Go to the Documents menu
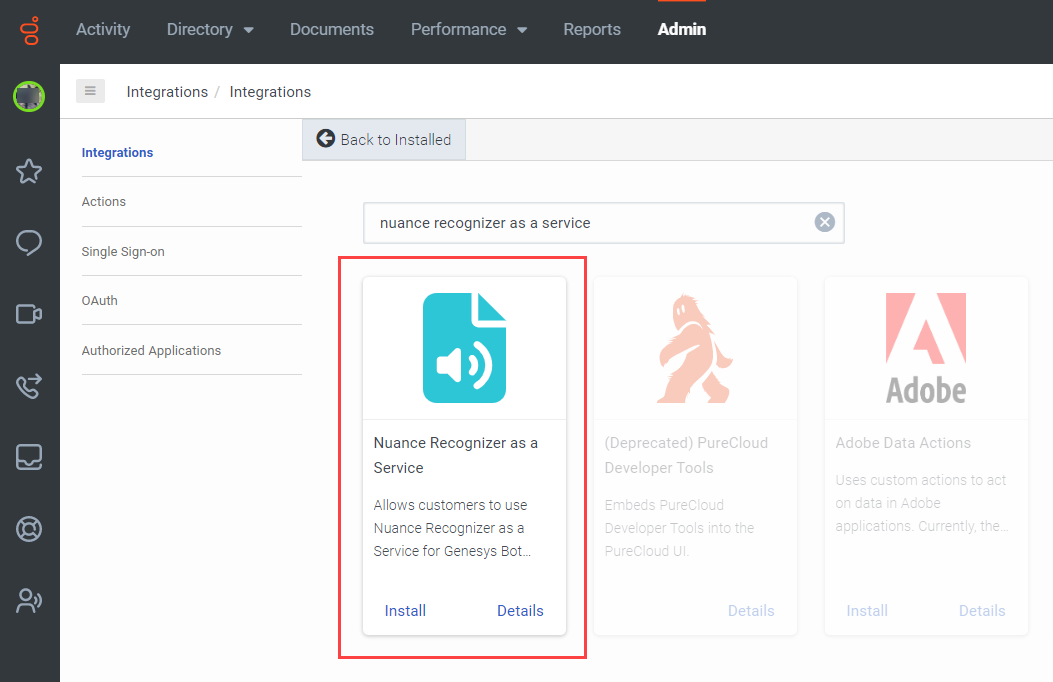 332,30
